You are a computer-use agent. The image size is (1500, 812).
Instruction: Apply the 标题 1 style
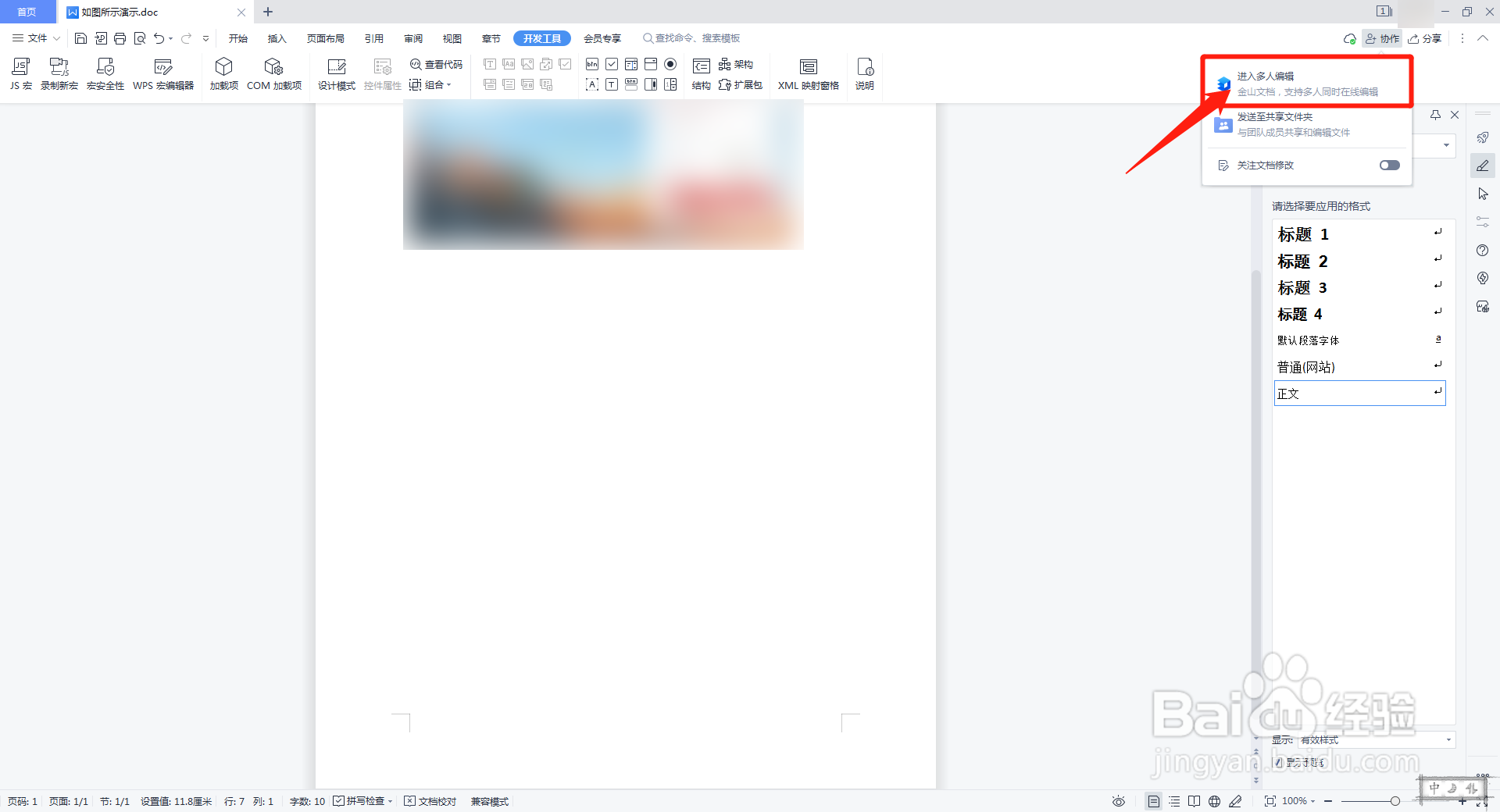click(1359, 233)
